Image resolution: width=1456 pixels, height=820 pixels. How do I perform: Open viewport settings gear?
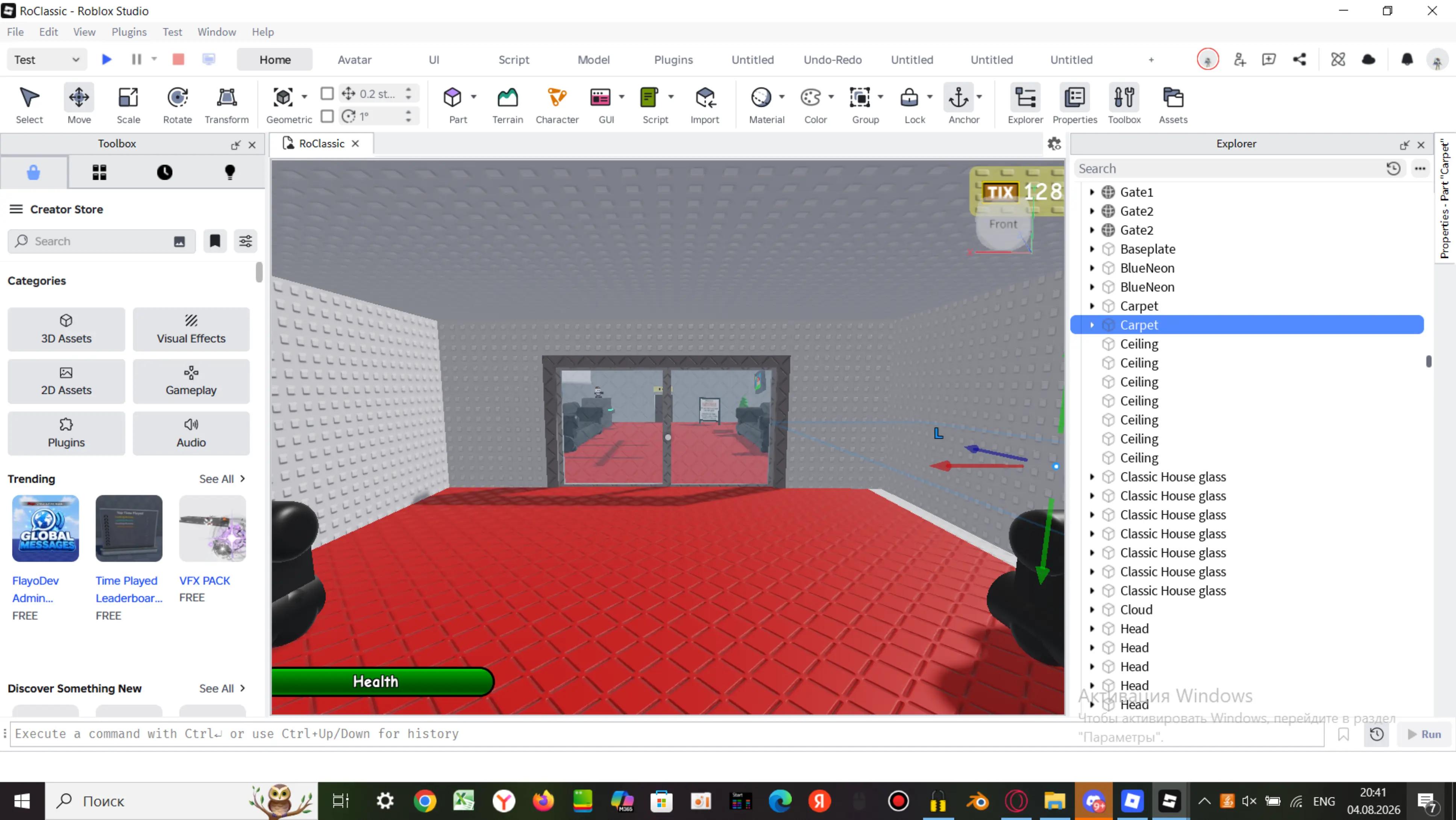[x=1054, y=144]
